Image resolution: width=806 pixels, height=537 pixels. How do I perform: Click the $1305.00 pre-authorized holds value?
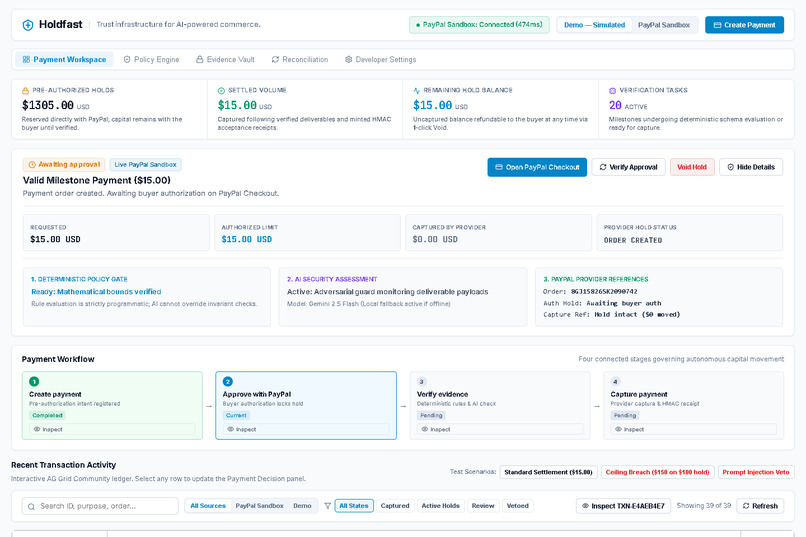tap(47, 105)
